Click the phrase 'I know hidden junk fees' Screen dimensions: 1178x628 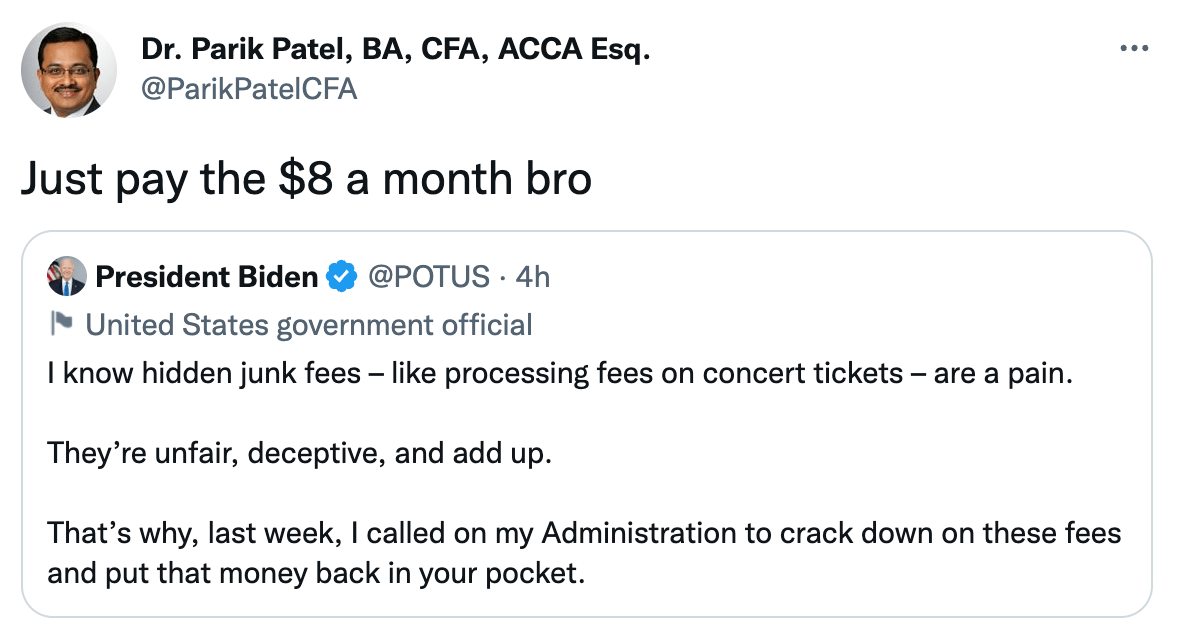[x=204, y=374]
